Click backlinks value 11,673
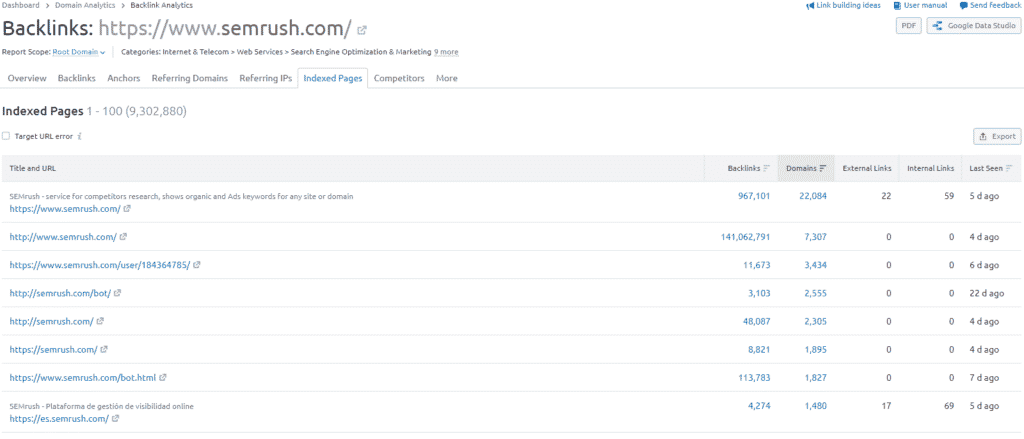The width and height of the screenshot is (1024, 439). (x=757, y=265)
